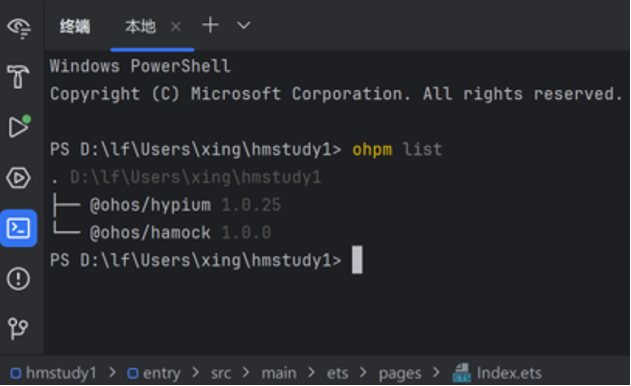The height and width of the screenshot is (386, 631).
Task: Expand chevron after main breadcrumb
Action: click(311, 373)
